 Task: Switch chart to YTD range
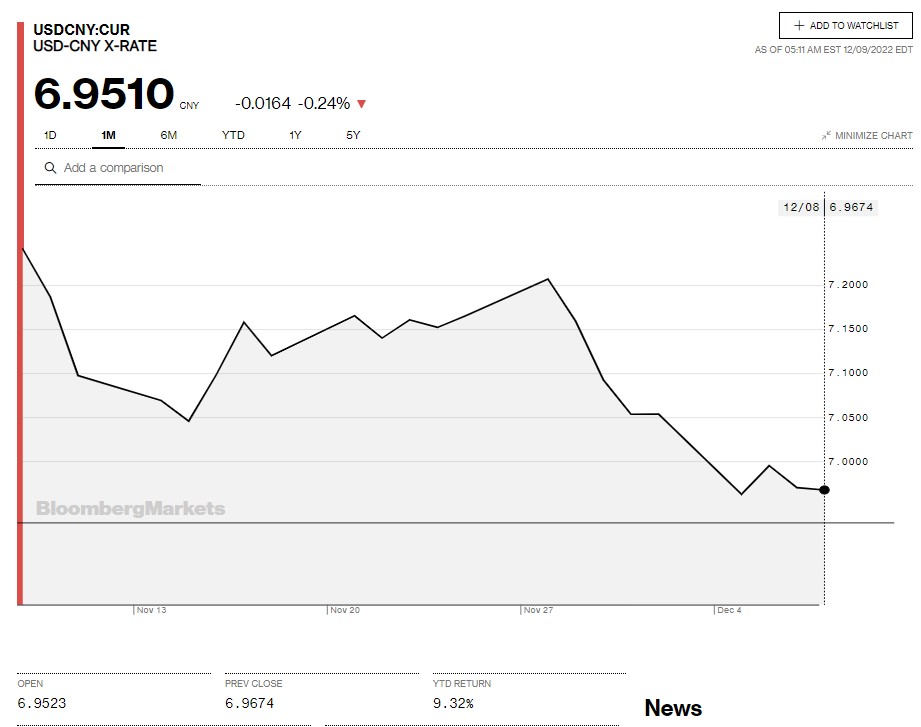pyautogui.click(x=233, y=135)
